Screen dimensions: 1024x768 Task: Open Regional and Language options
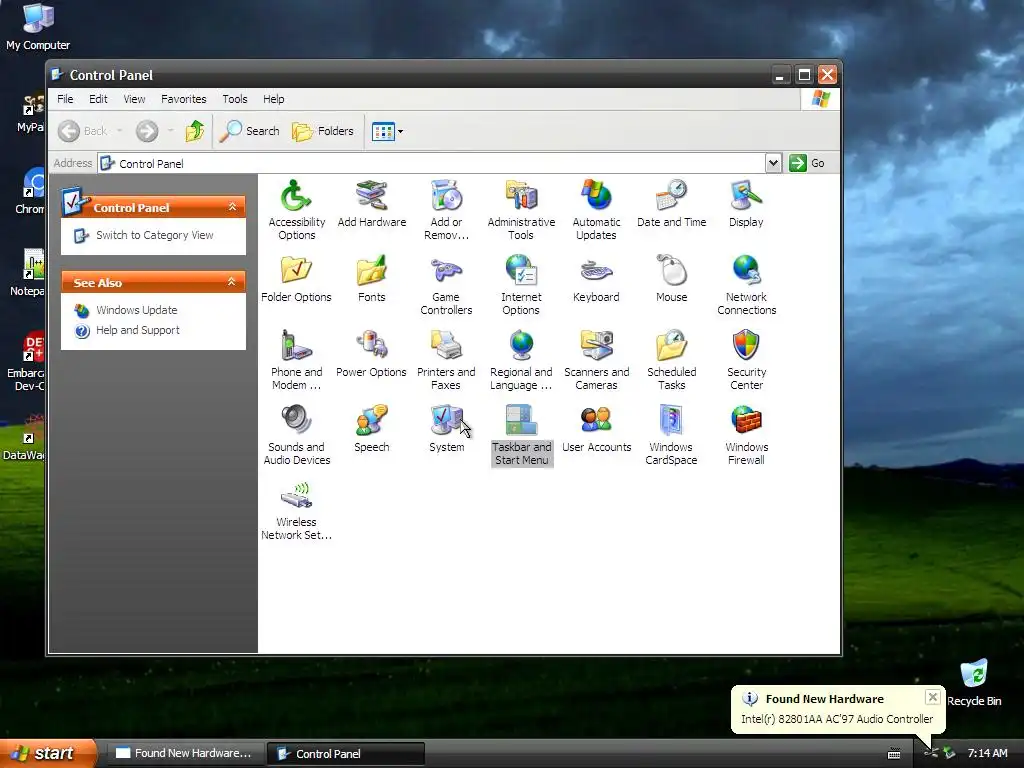pyautogui.click(x=521, y=360)
